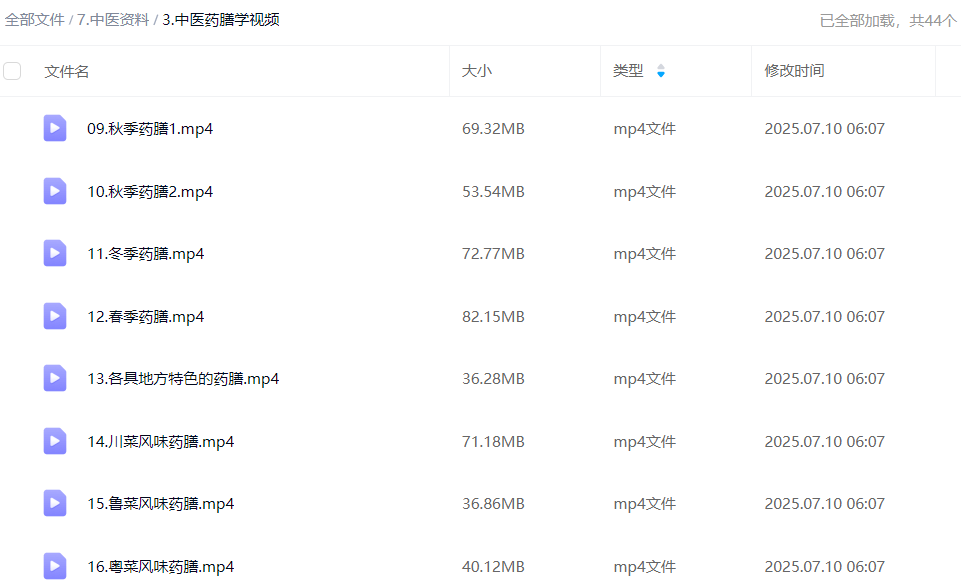Sort files by 修改时间 column header
The height and width of the screenshot is (584, 961).
[794, 71]
